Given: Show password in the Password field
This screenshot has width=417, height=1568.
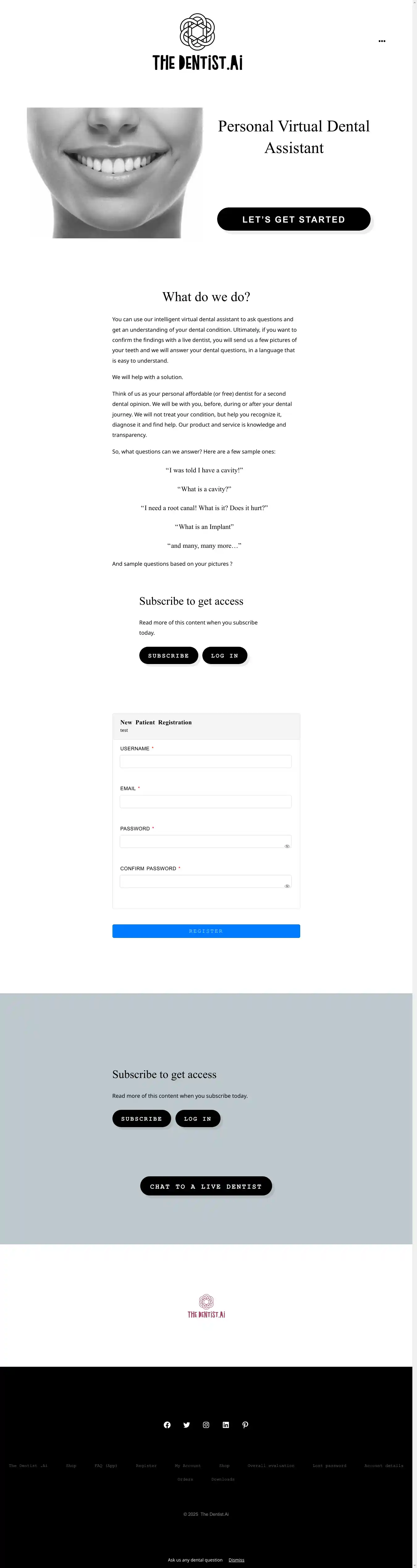Looking at the screenshot, I should [x=287, y=846].
